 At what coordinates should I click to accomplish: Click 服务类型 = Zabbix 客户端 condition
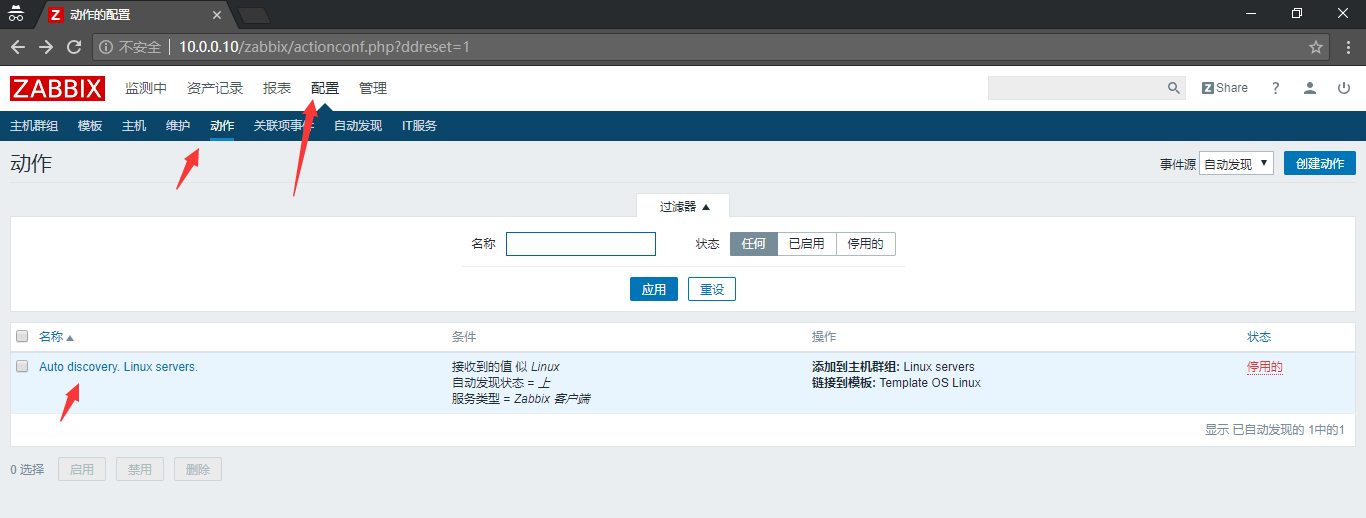521,399
